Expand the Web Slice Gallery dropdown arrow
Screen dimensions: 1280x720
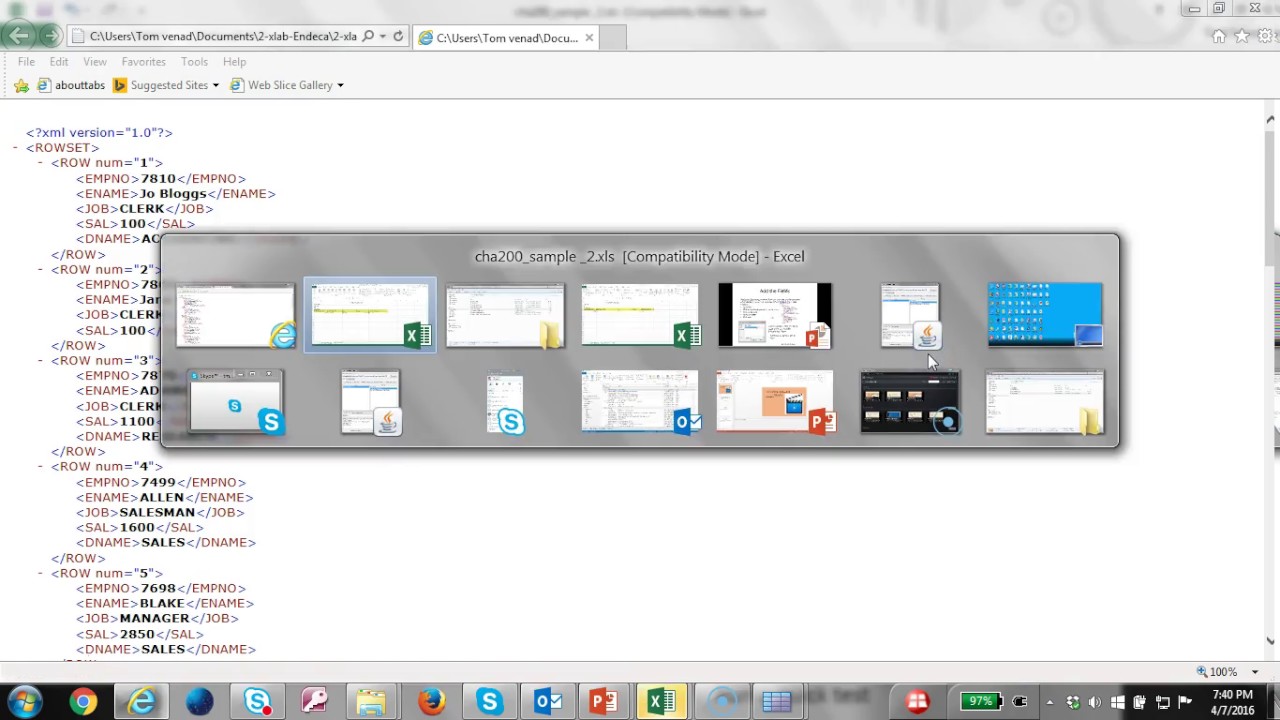(340, 86)
